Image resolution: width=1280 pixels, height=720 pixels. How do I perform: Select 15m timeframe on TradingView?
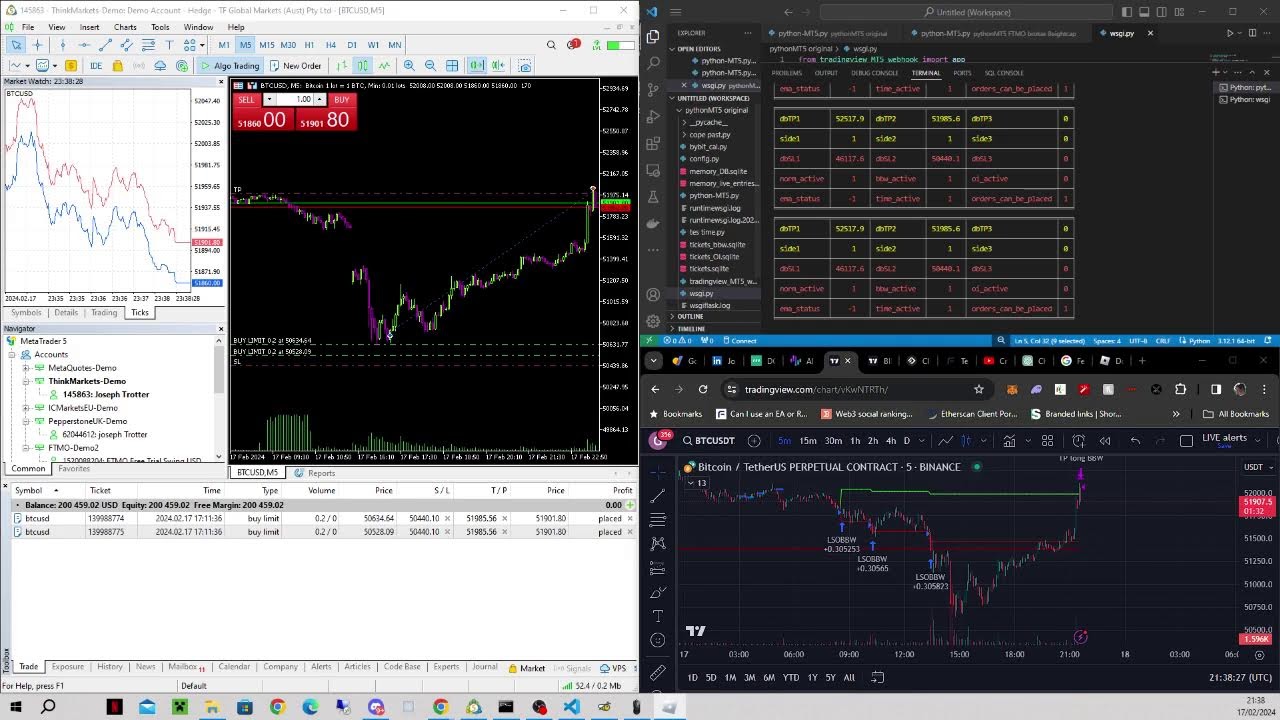[x=807, y=441]
